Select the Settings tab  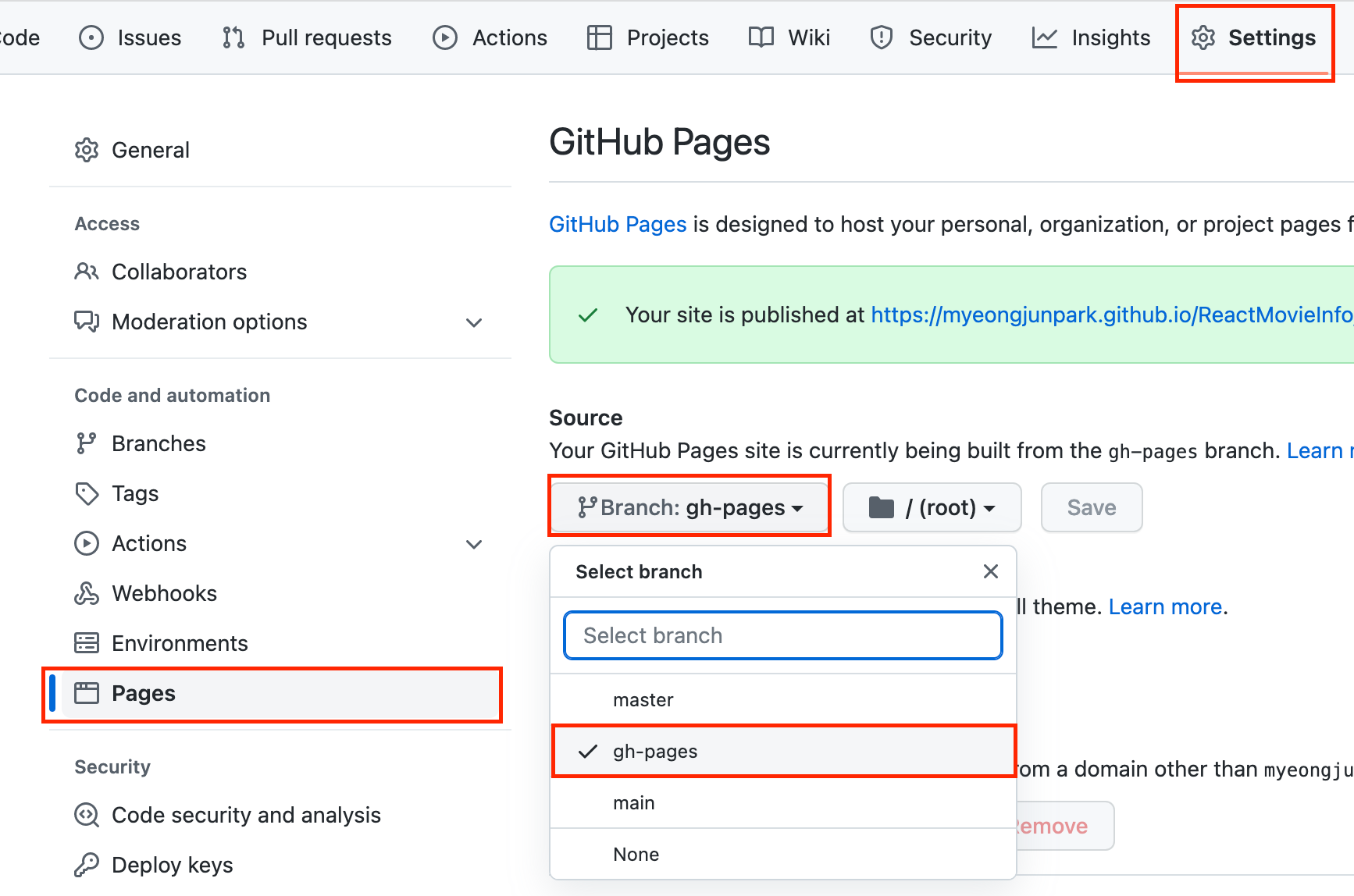1253,37
